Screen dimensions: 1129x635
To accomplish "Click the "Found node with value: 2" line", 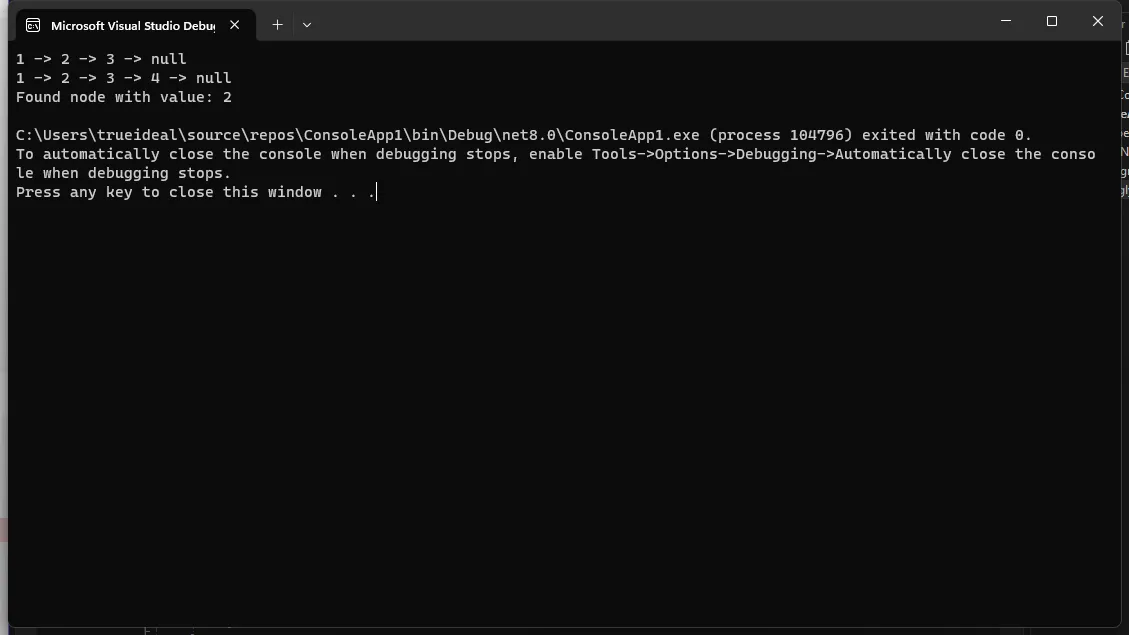I will pos(123,97).
